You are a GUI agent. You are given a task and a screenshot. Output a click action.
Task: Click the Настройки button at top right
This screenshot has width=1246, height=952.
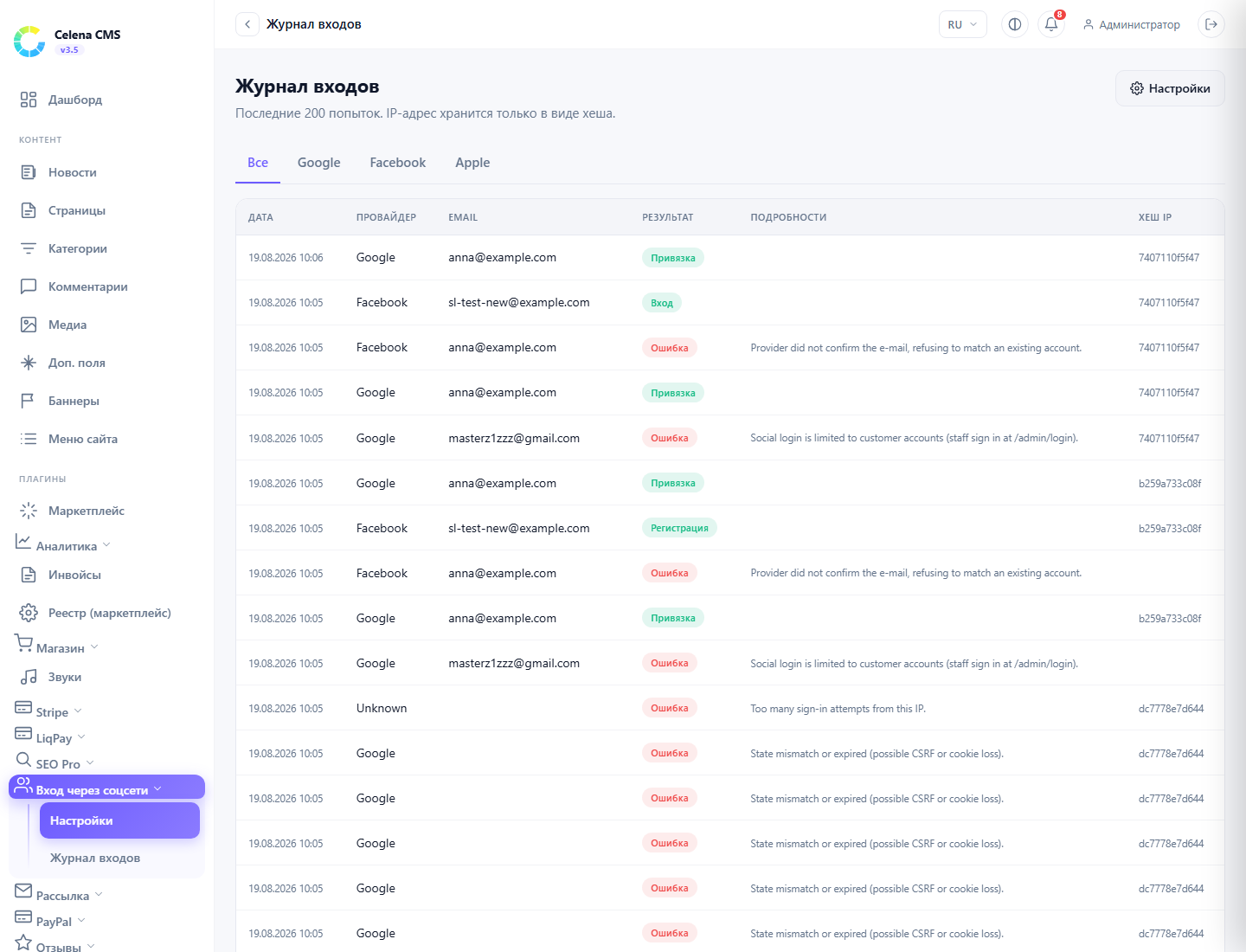pyautogui.click(x=1170, y=88)
